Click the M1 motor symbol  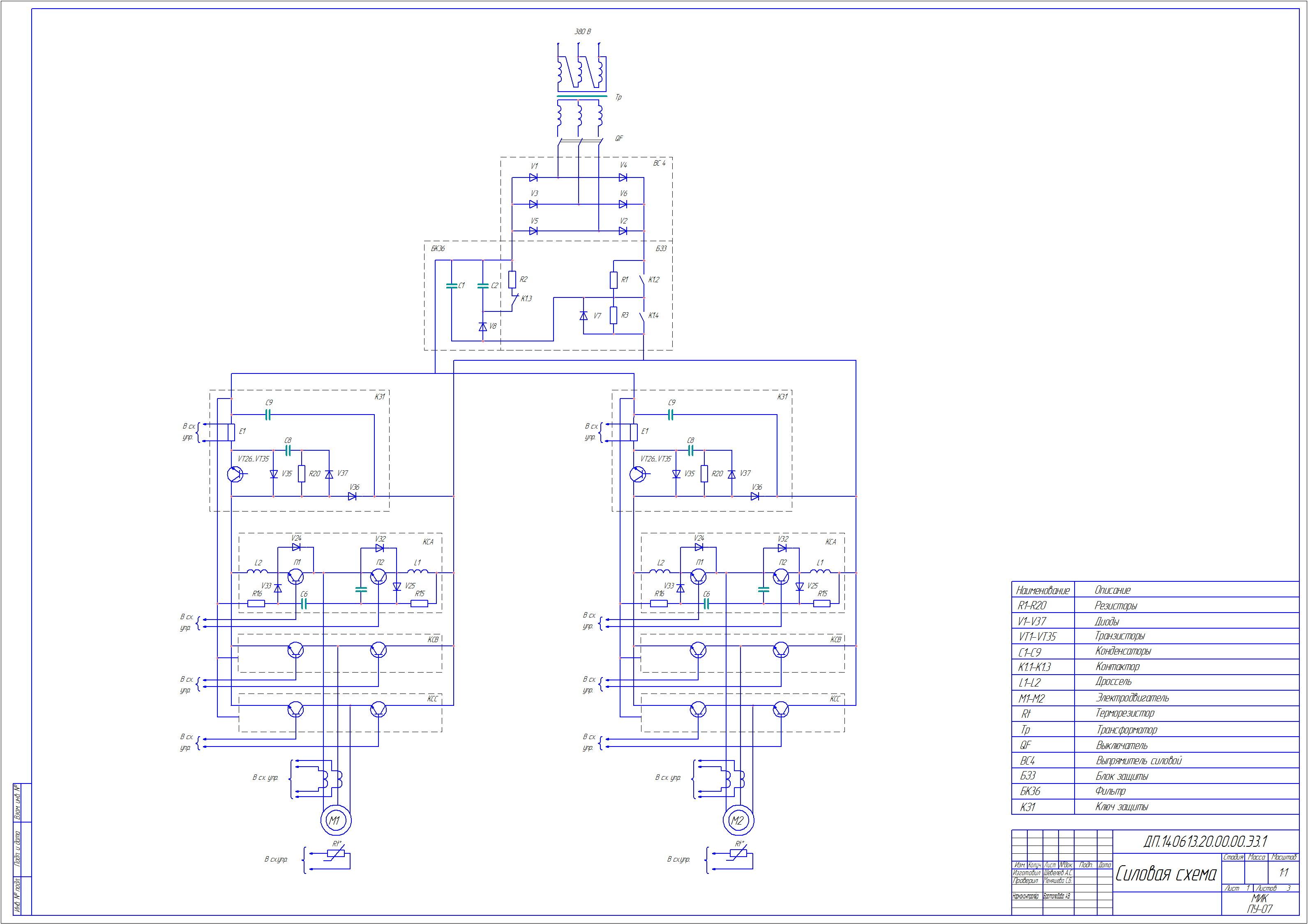pos(336,820)
